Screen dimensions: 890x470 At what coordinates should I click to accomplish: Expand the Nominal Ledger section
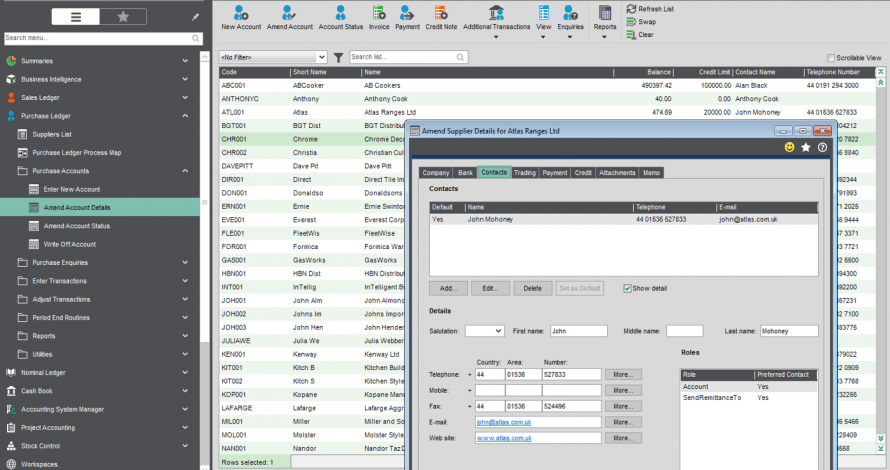(185, 373)
